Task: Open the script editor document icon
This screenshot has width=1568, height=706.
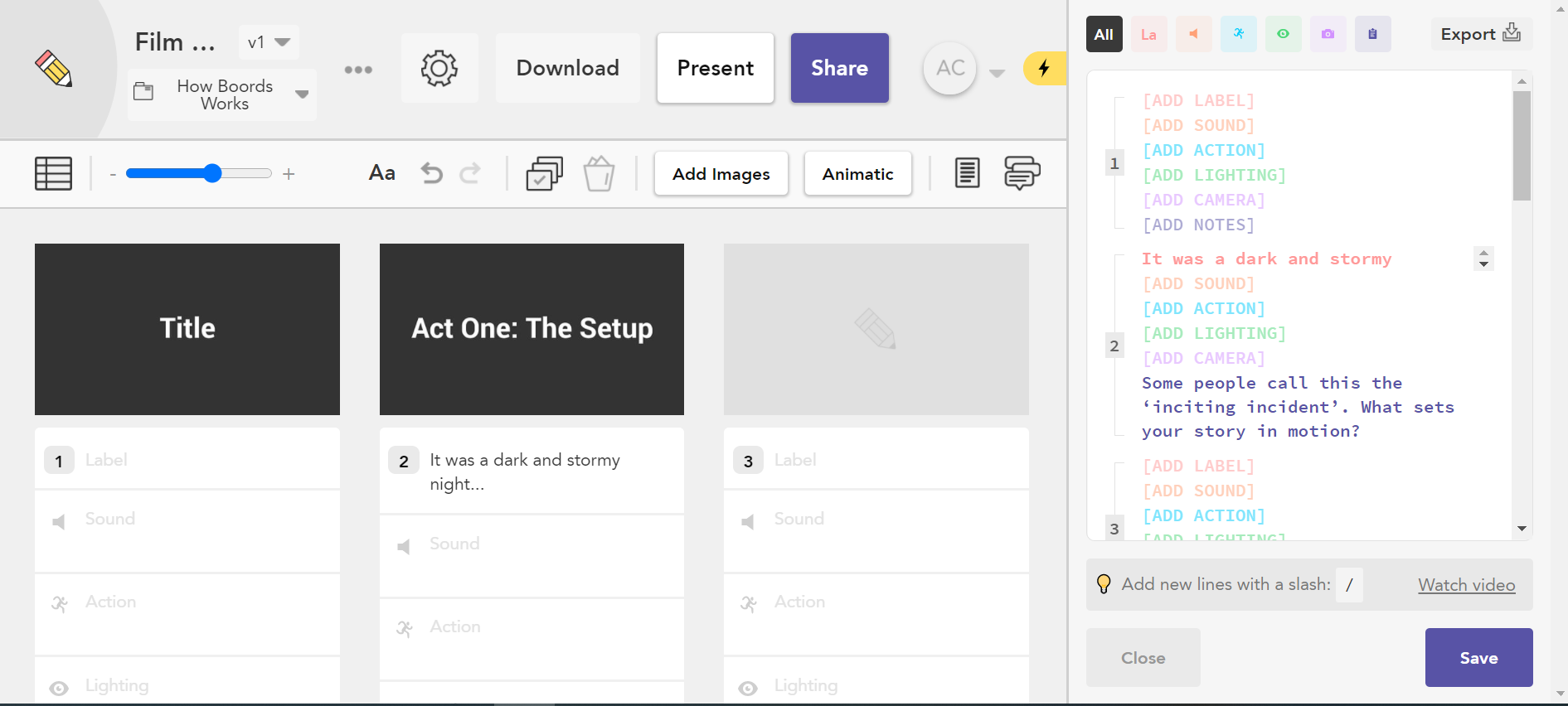Action: pyautogui.click(x=967, y=173)
